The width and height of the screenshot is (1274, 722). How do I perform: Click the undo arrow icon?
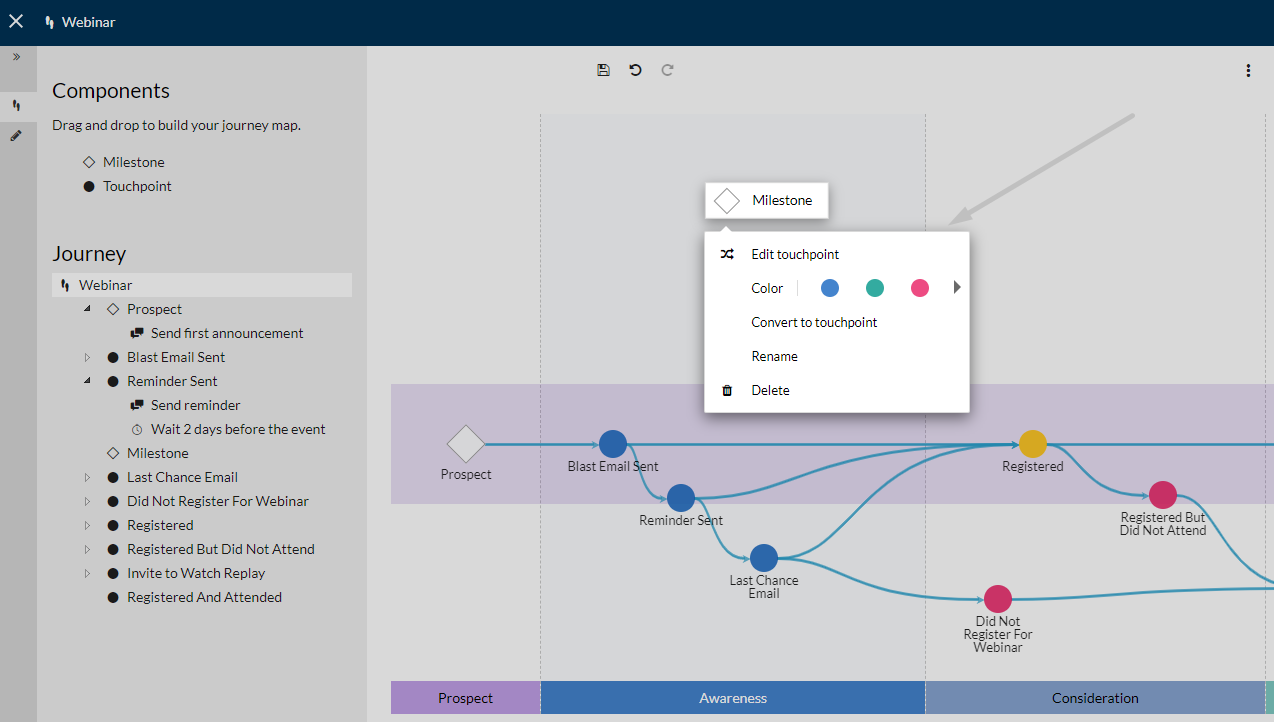[635, 70]
